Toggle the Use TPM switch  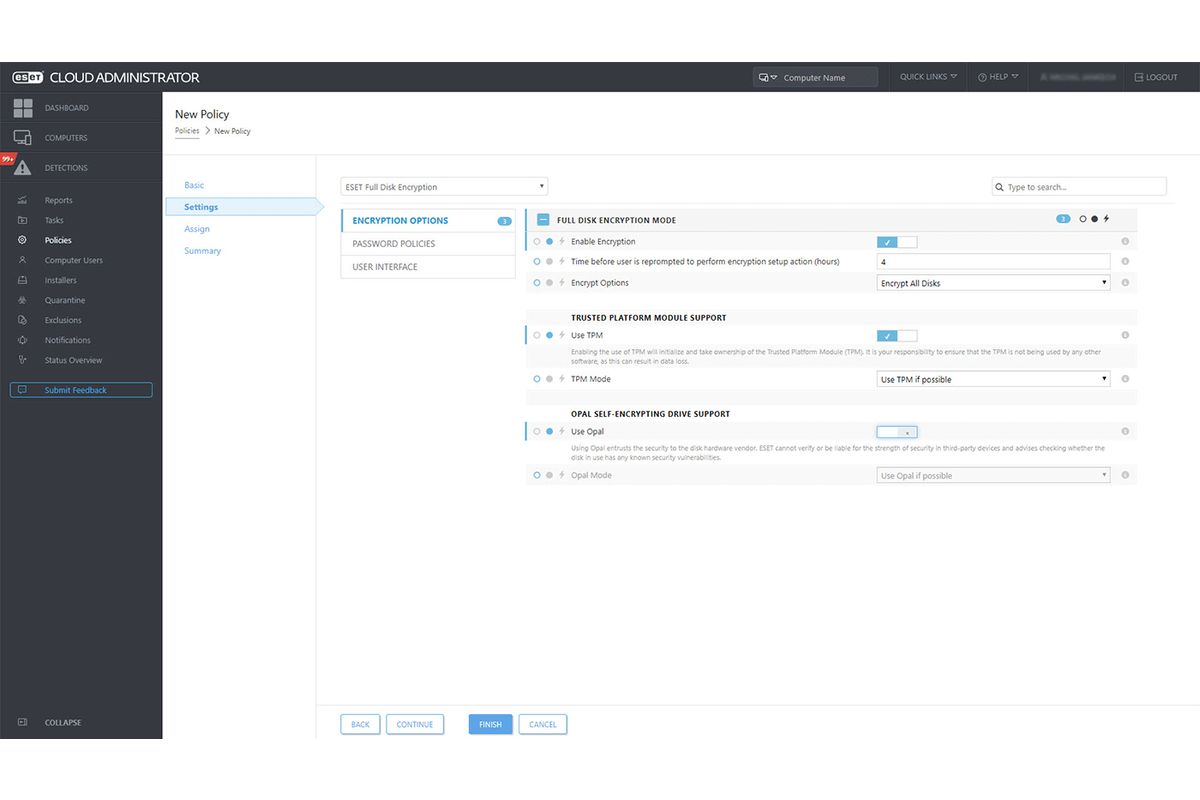click(897, 335)
